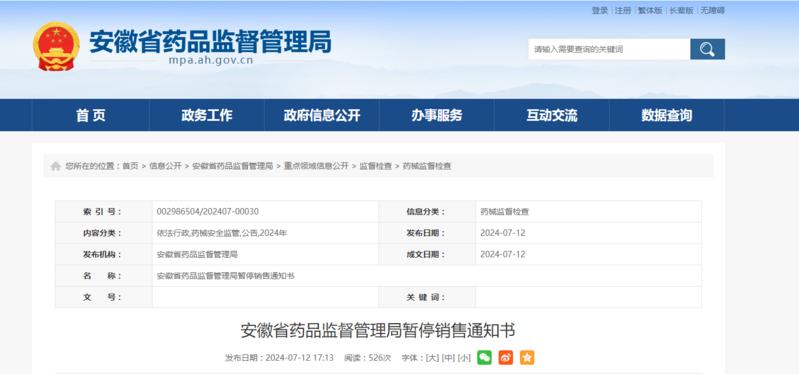Select index number 002986504/202407-00030

(207, 211)
